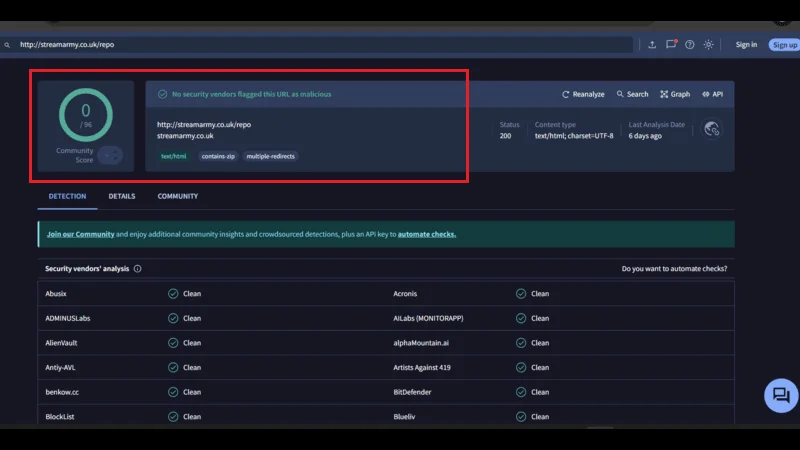800x450 pixels.
Task: Click the BlockList vendor name
Action: click(x=60, y=417)
